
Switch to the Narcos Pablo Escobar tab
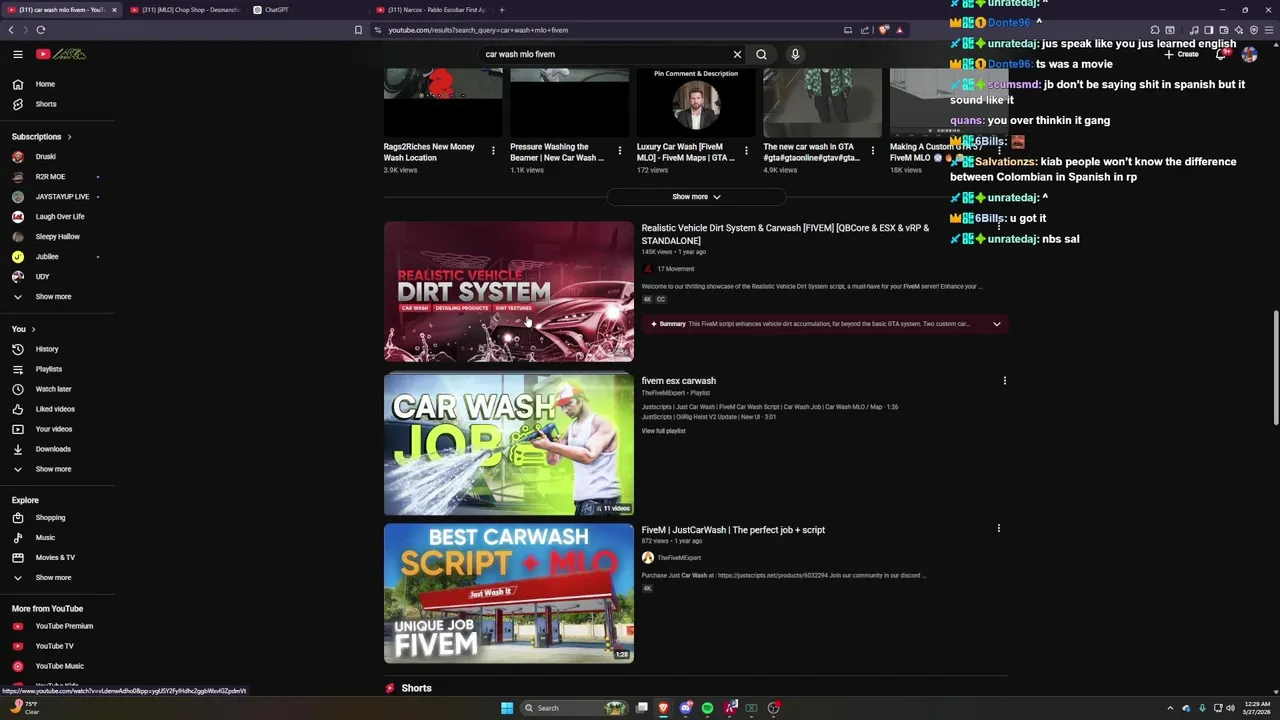pyautogui.click(x=432, y=10)
